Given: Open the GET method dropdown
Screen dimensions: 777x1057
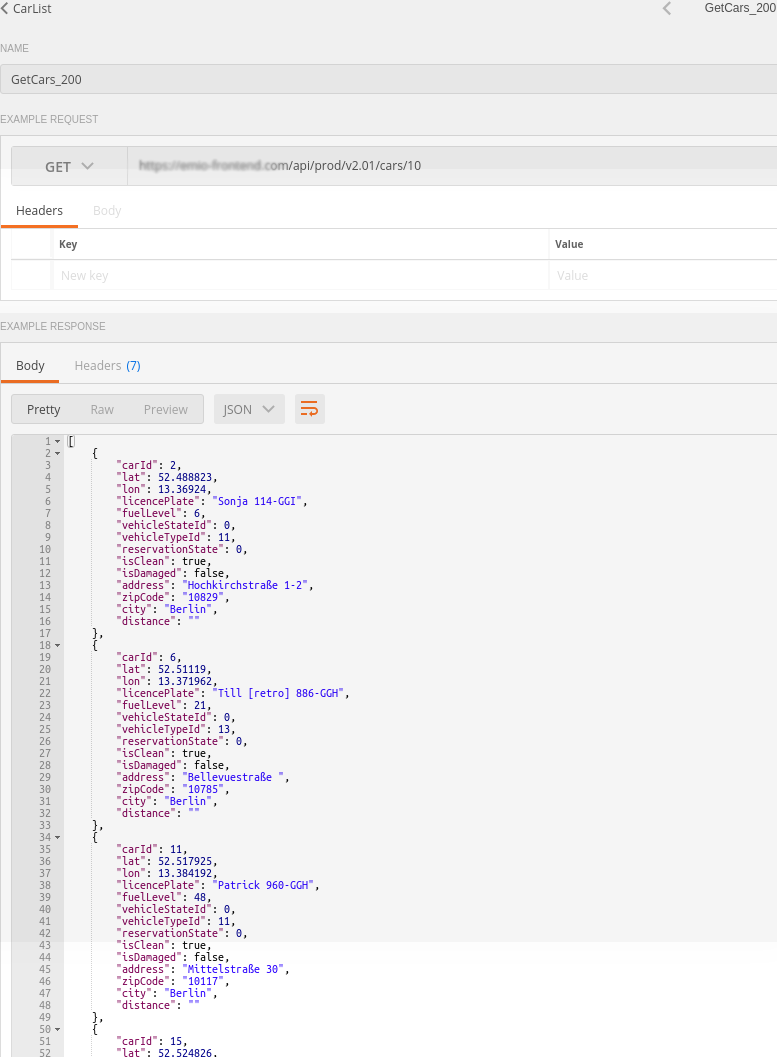Looking at the screenshot, I should click(x=69, y=166).
